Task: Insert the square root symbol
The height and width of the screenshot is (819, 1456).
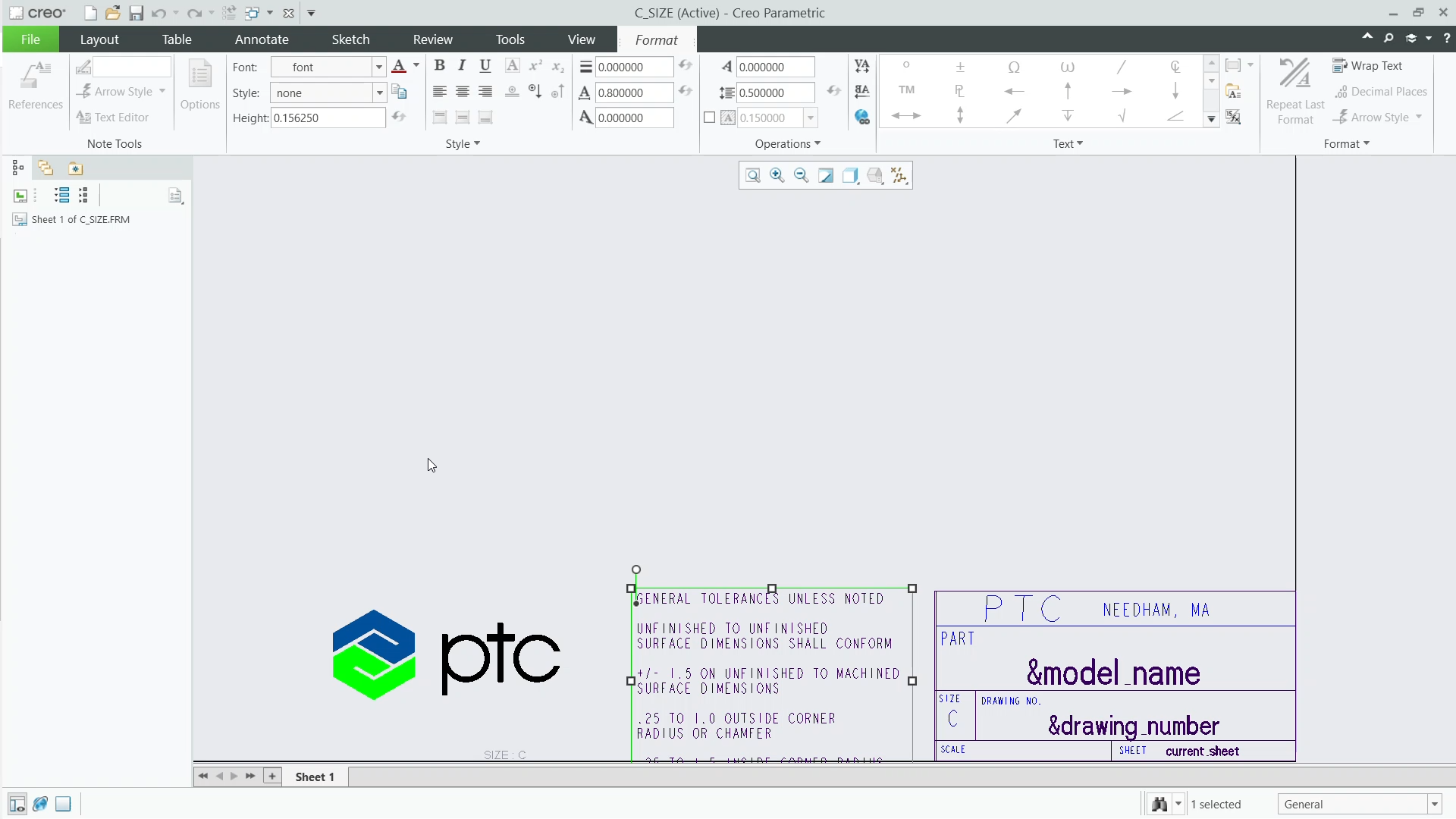Action: click(x=1122, y=116)
